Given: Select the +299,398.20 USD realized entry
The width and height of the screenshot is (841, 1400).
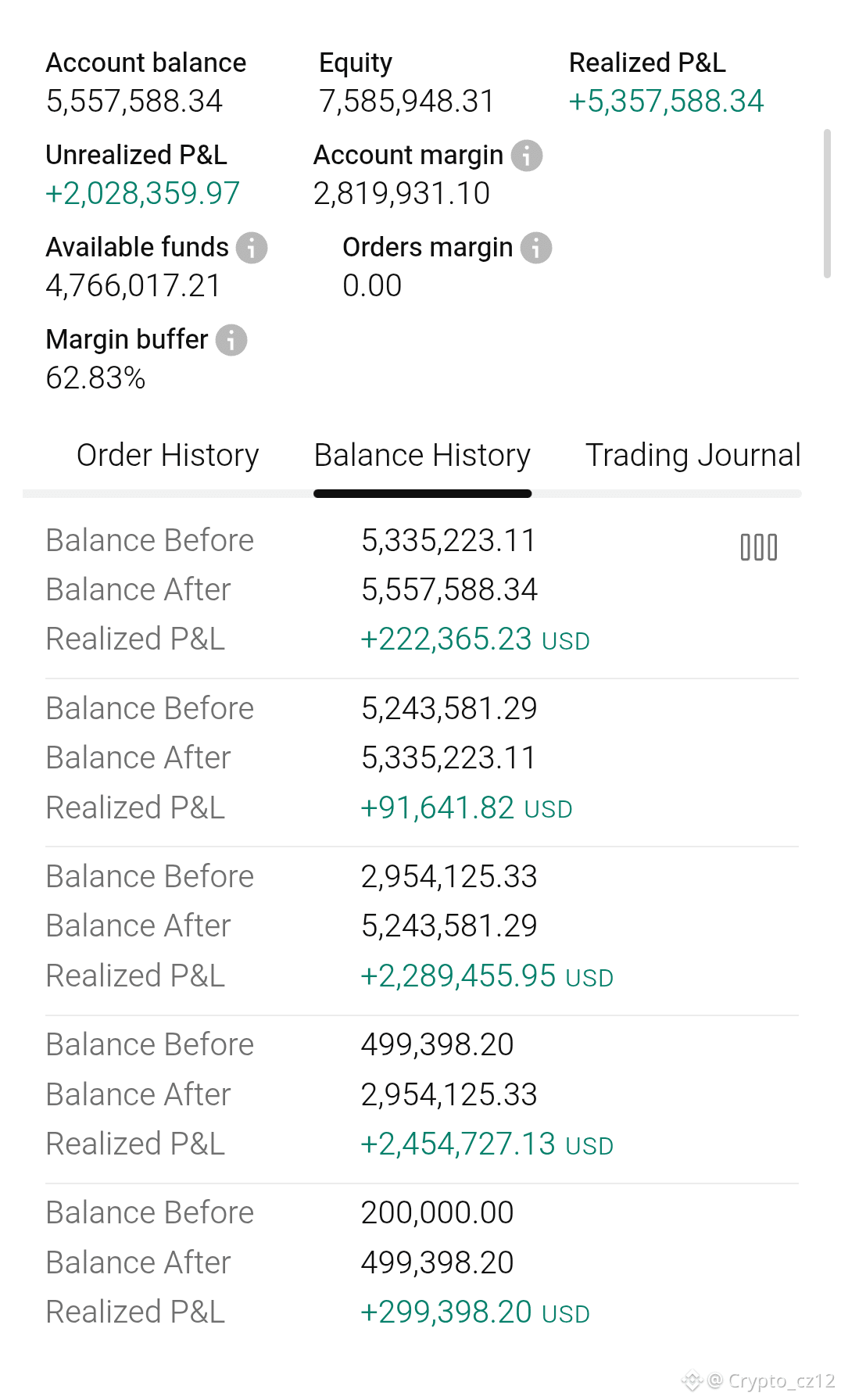Looking at the screenshot, I should (474, 1312).
